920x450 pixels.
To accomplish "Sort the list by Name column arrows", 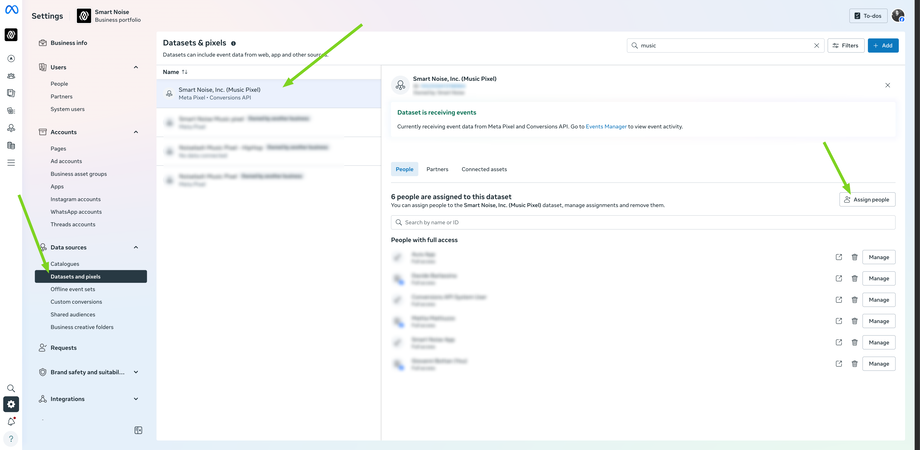I will coord(185,72).
